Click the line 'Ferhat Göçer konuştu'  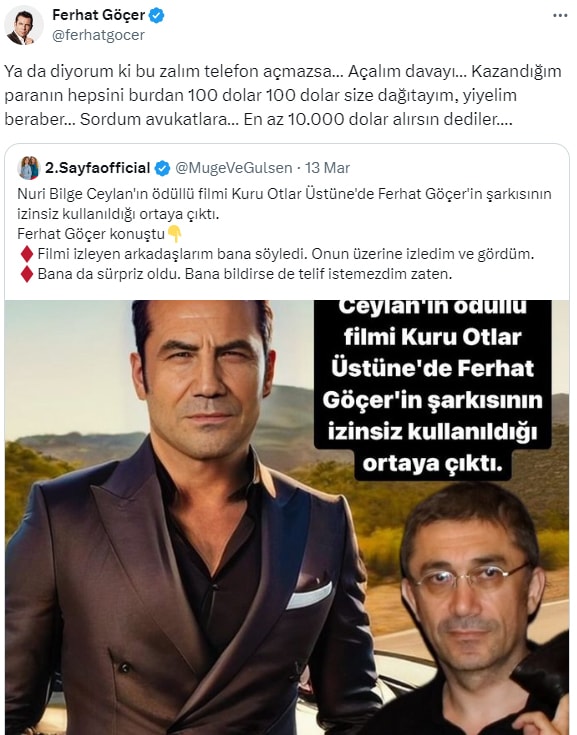(91, 233)
